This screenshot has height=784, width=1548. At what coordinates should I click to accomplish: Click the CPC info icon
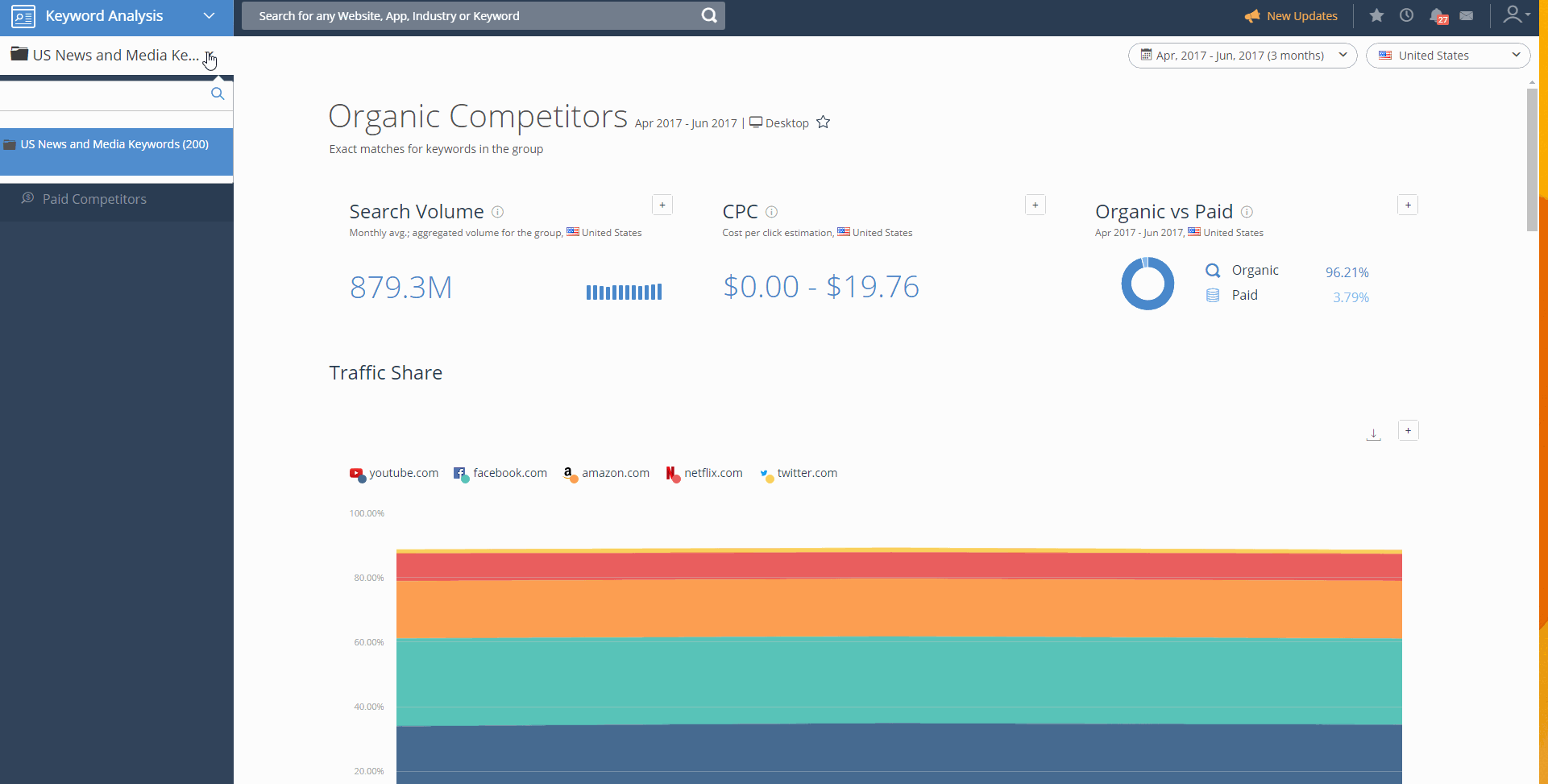coord(771,212)
